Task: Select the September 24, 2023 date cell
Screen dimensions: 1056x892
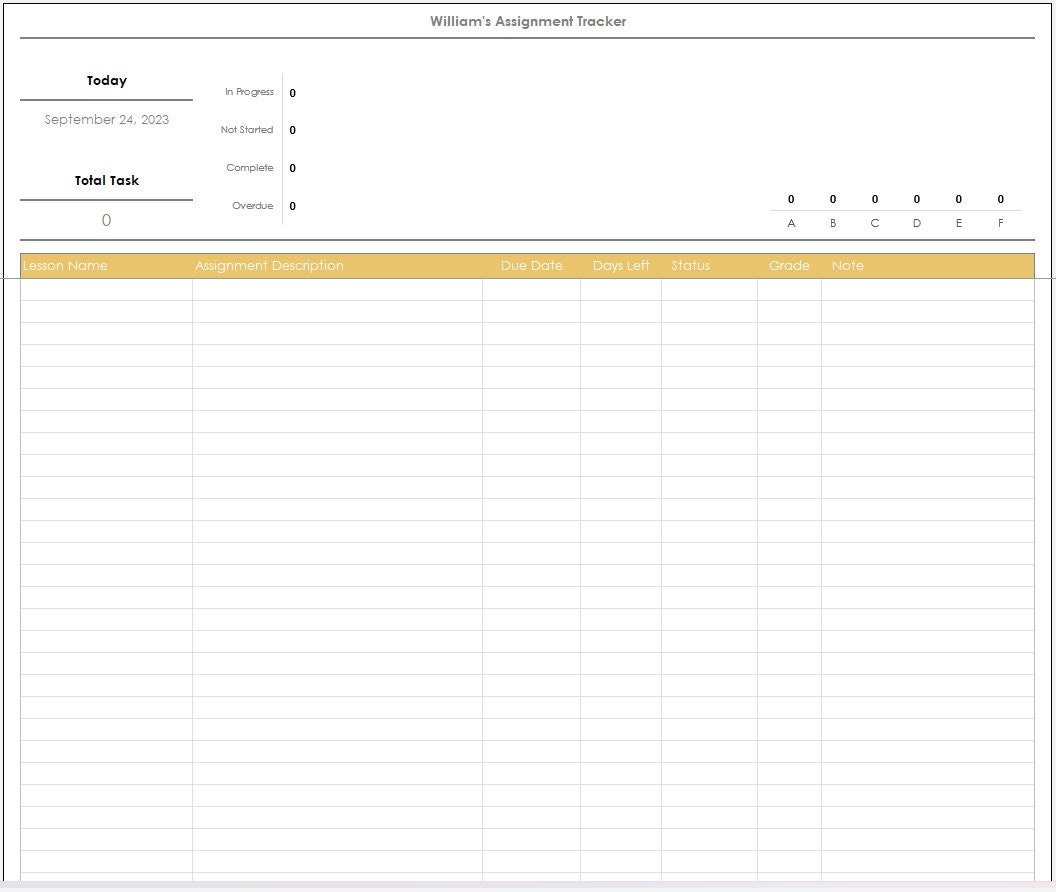Action: [106, 119]
